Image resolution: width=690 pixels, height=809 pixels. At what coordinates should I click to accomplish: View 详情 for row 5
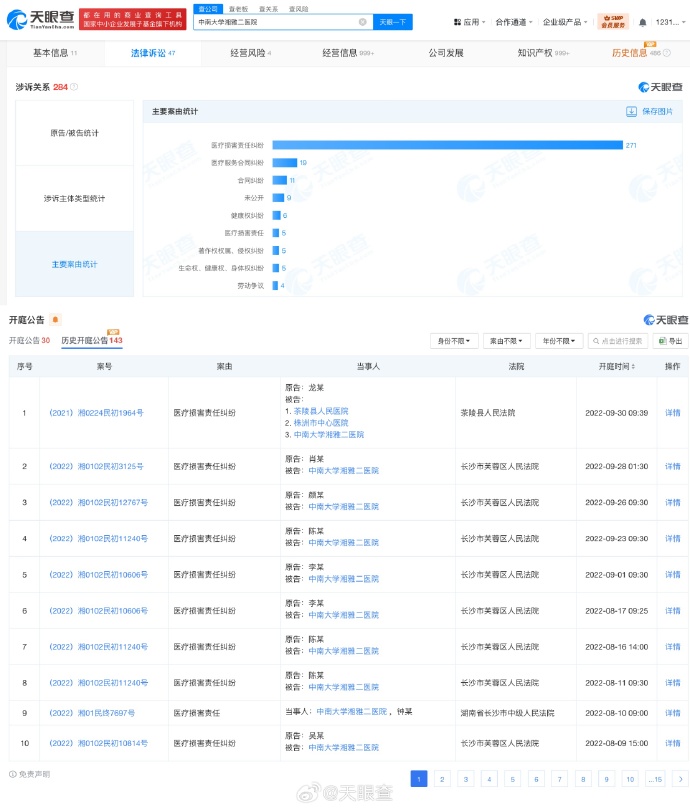pos(672,575)
